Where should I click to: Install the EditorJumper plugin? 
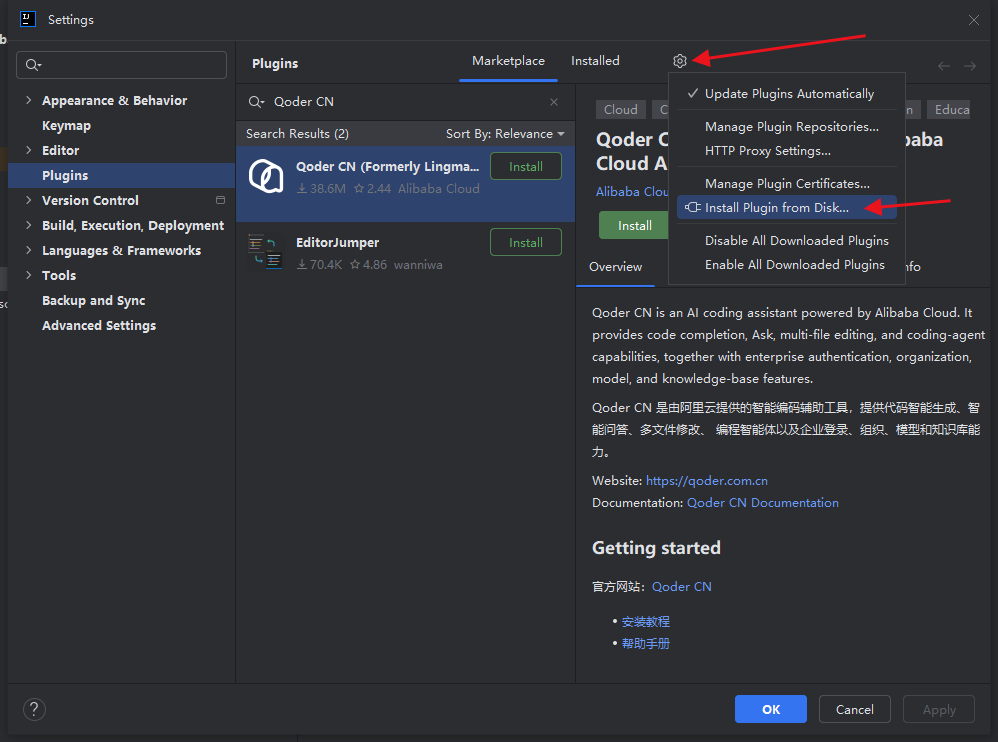[526, 242]
